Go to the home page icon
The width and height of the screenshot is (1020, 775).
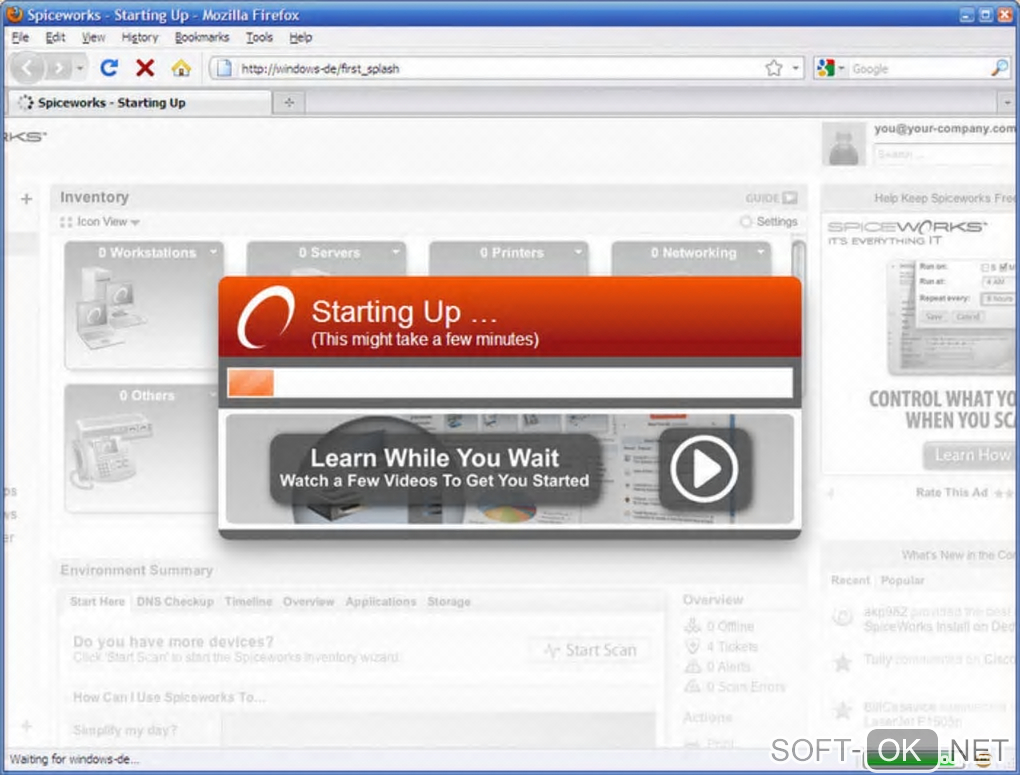point(181,68)
